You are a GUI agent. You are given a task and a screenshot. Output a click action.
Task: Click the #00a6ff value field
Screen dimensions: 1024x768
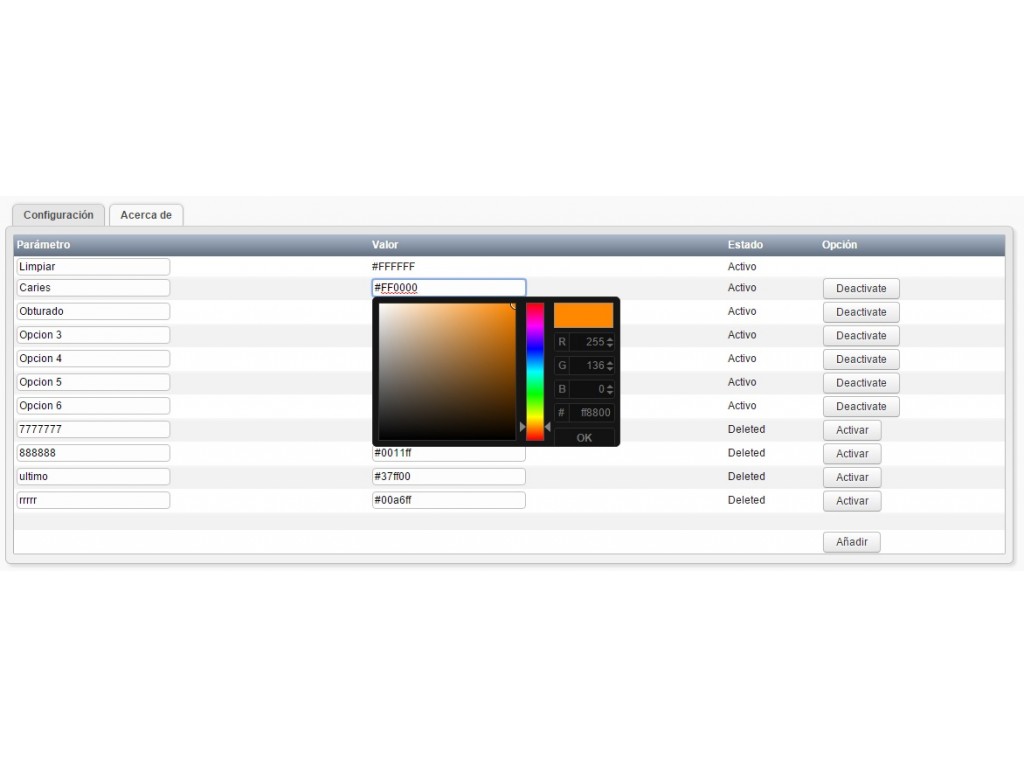449,500
